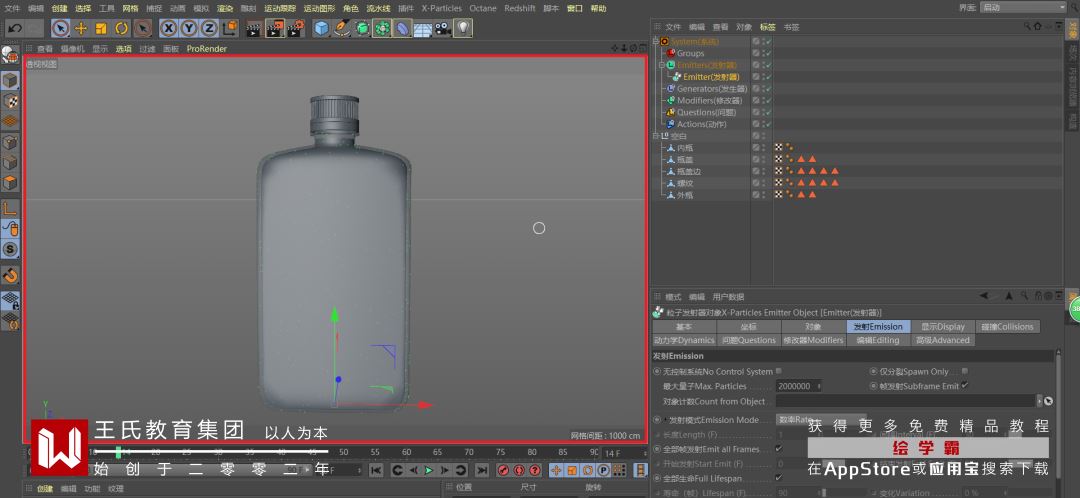The image size is (1080, 498).
Task: Uncheck the Subframe Emit checkbox
Action: (965, 385)
